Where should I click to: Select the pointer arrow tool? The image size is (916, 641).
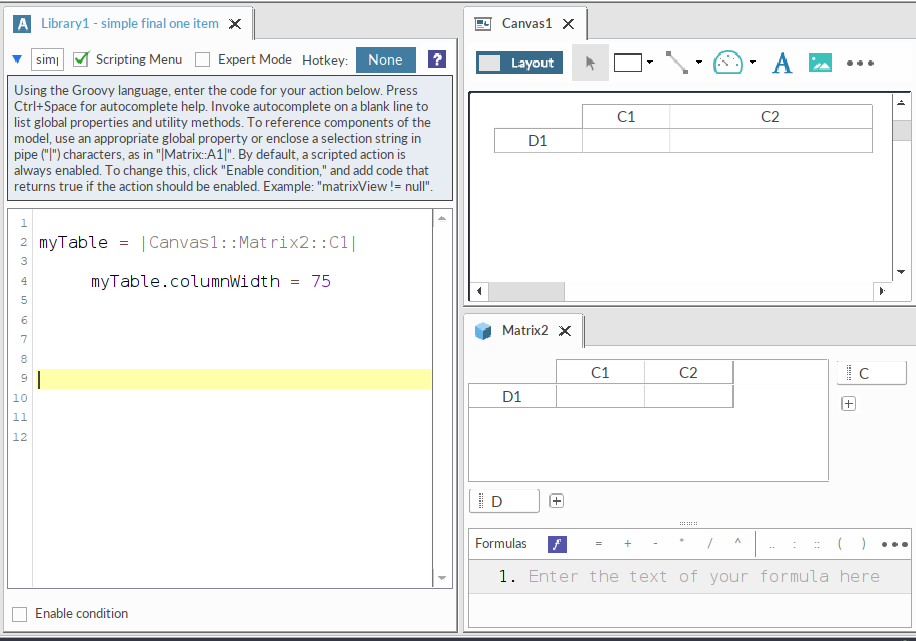coord(590,63)
